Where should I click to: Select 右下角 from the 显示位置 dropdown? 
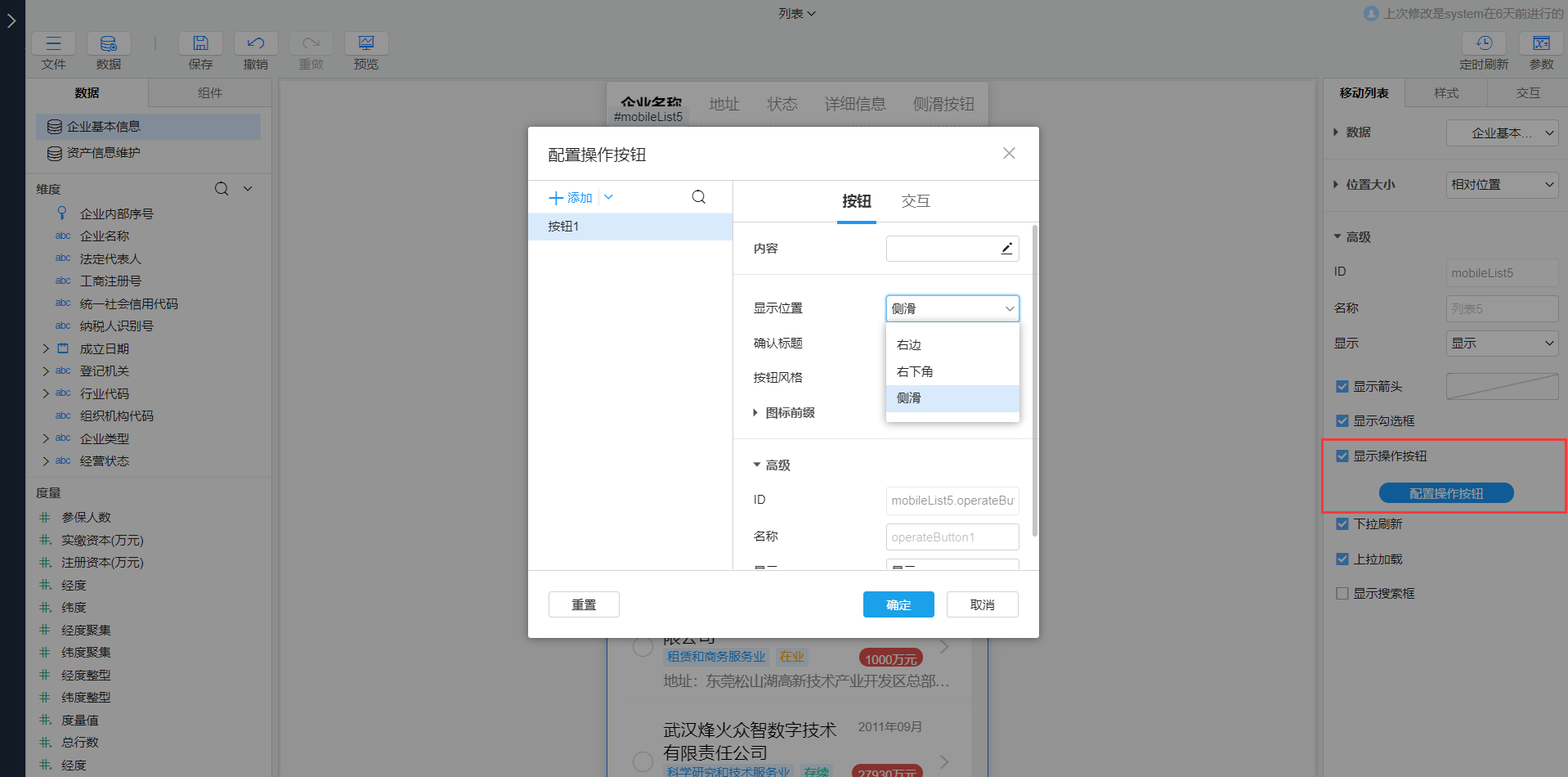(x=915, y=371)
